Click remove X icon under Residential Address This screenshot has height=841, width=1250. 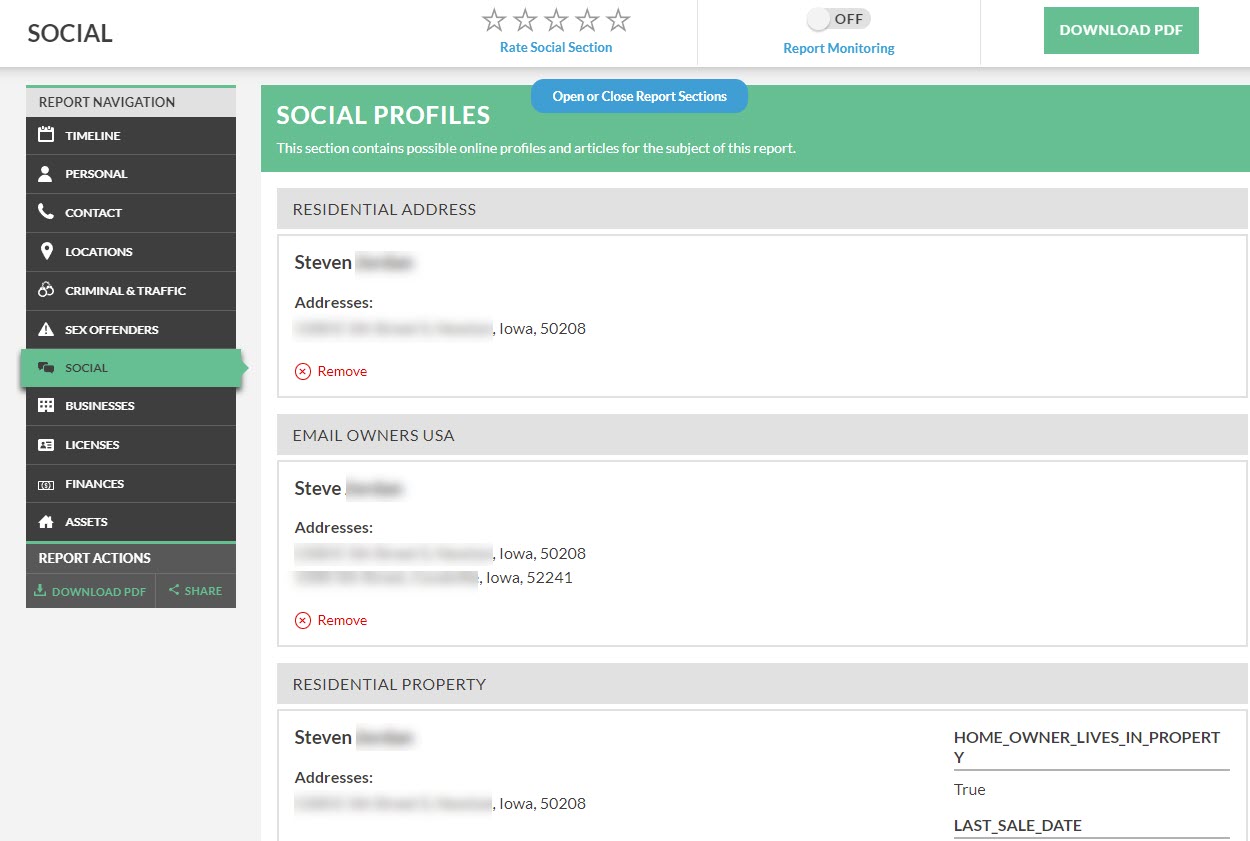point(303,371)
